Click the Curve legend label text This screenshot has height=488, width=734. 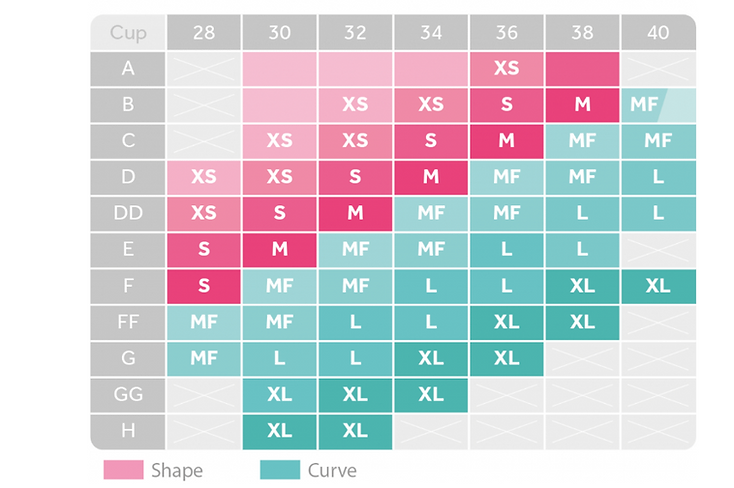[x=332, y=470]
